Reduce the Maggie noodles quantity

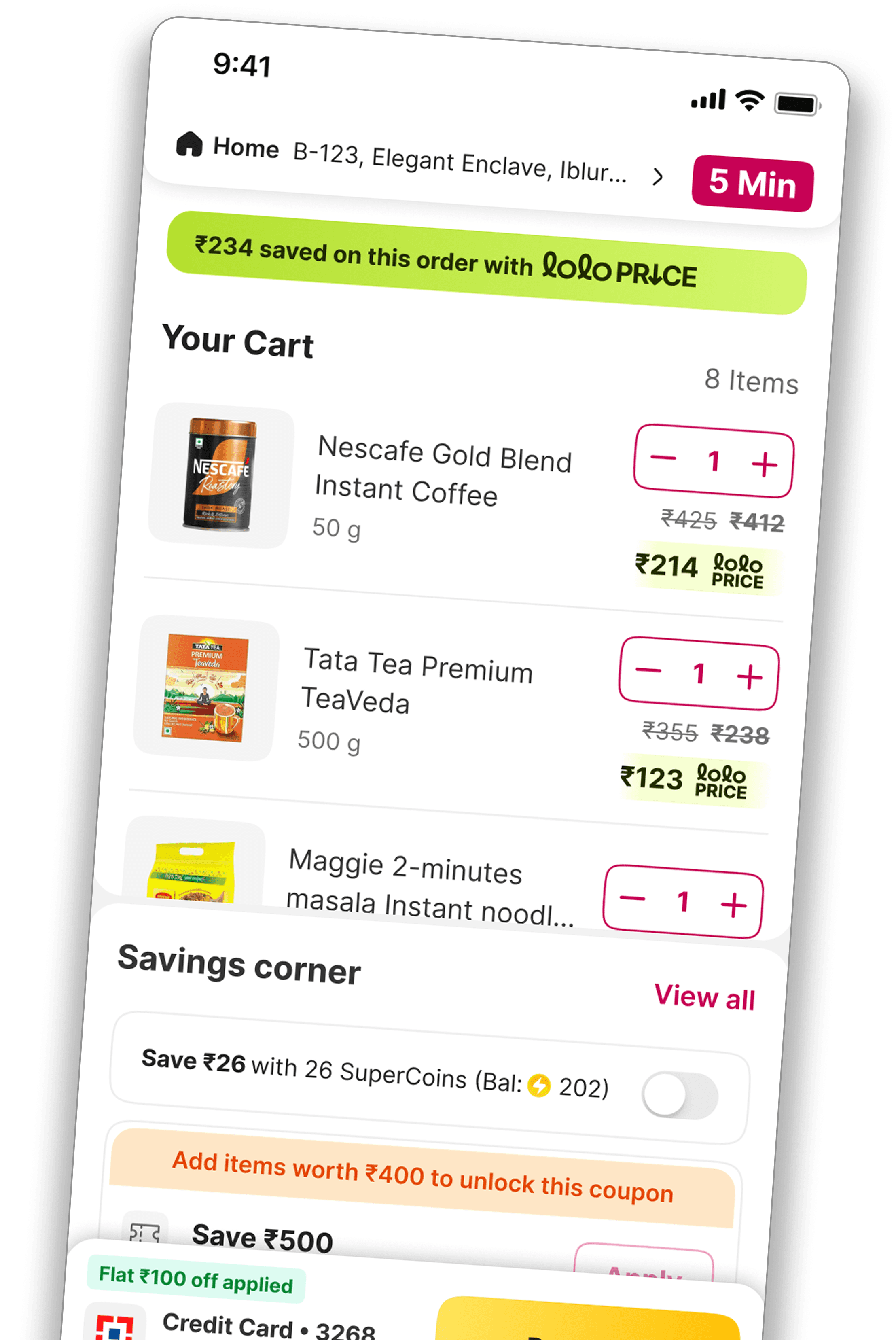632,898
